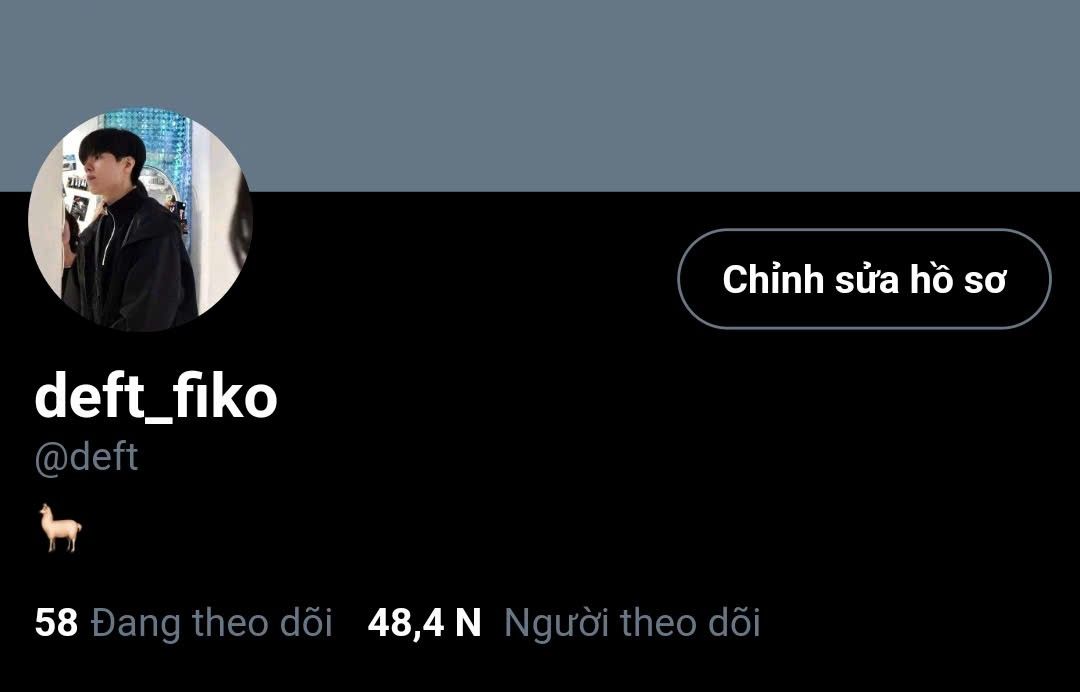Click the @deft username handle
Viewport: 1080px width, 692px height.
tap(87, 457)
